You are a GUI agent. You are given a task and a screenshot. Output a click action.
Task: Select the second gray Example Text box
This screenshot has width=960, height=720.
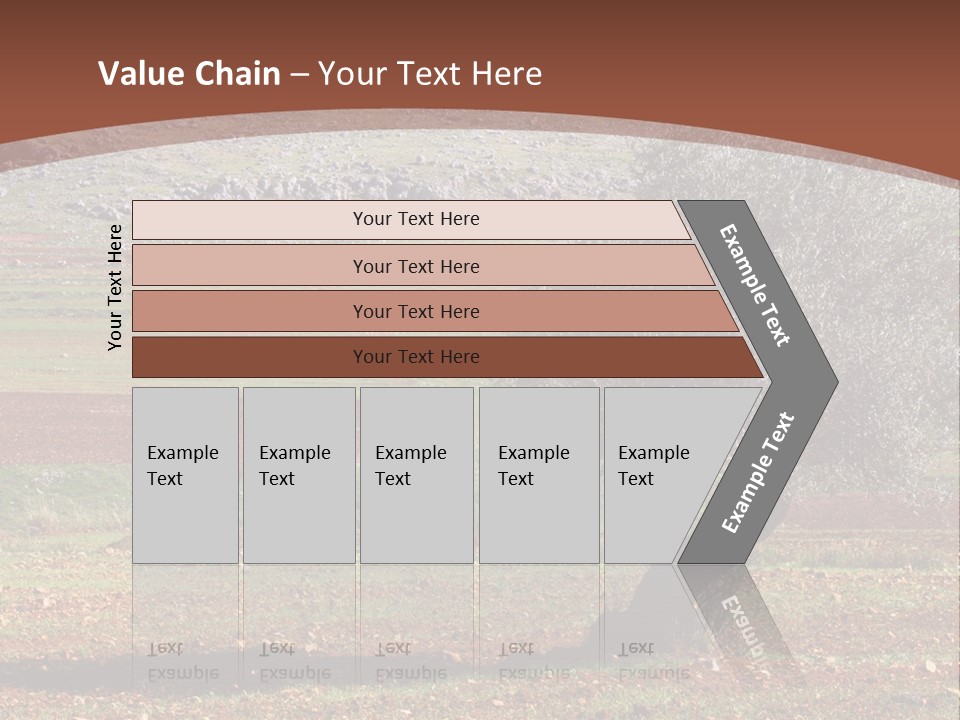point(299,475)
